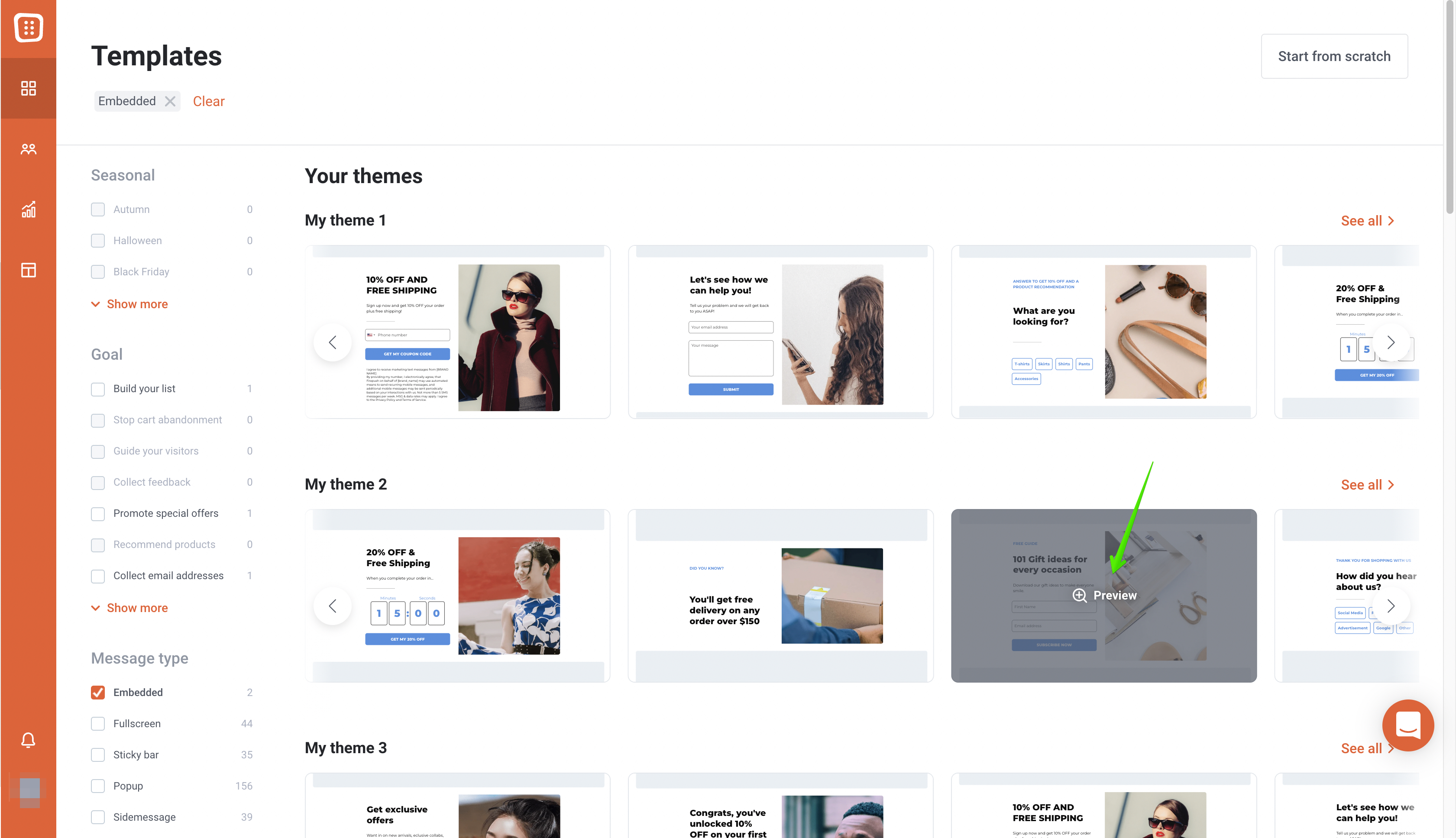Tick the Autumn checkbox
The image size is (1456, 838).
coord(98,209)
